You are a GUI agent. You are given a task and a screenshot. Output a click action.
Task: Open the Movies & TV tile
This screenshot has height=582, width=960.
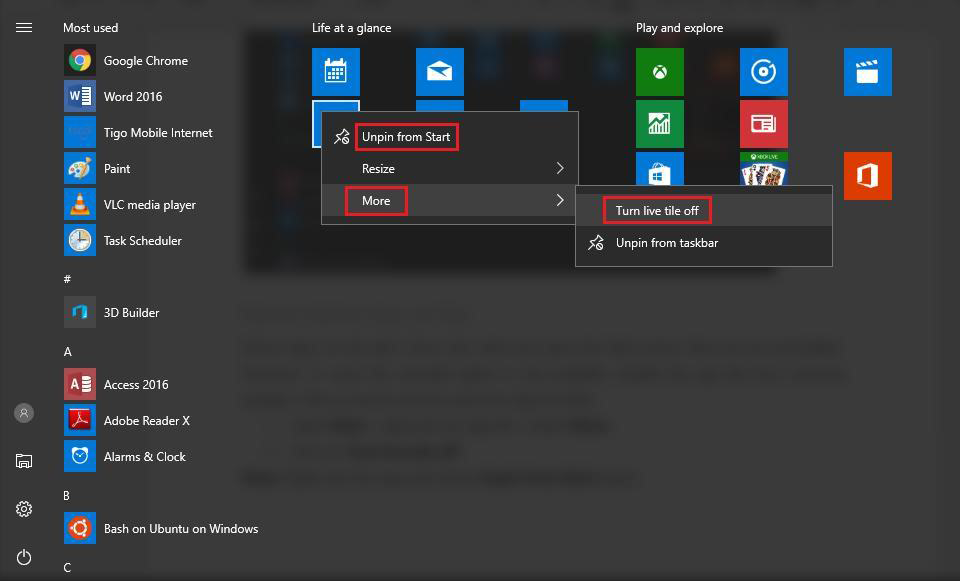(868, 72)
